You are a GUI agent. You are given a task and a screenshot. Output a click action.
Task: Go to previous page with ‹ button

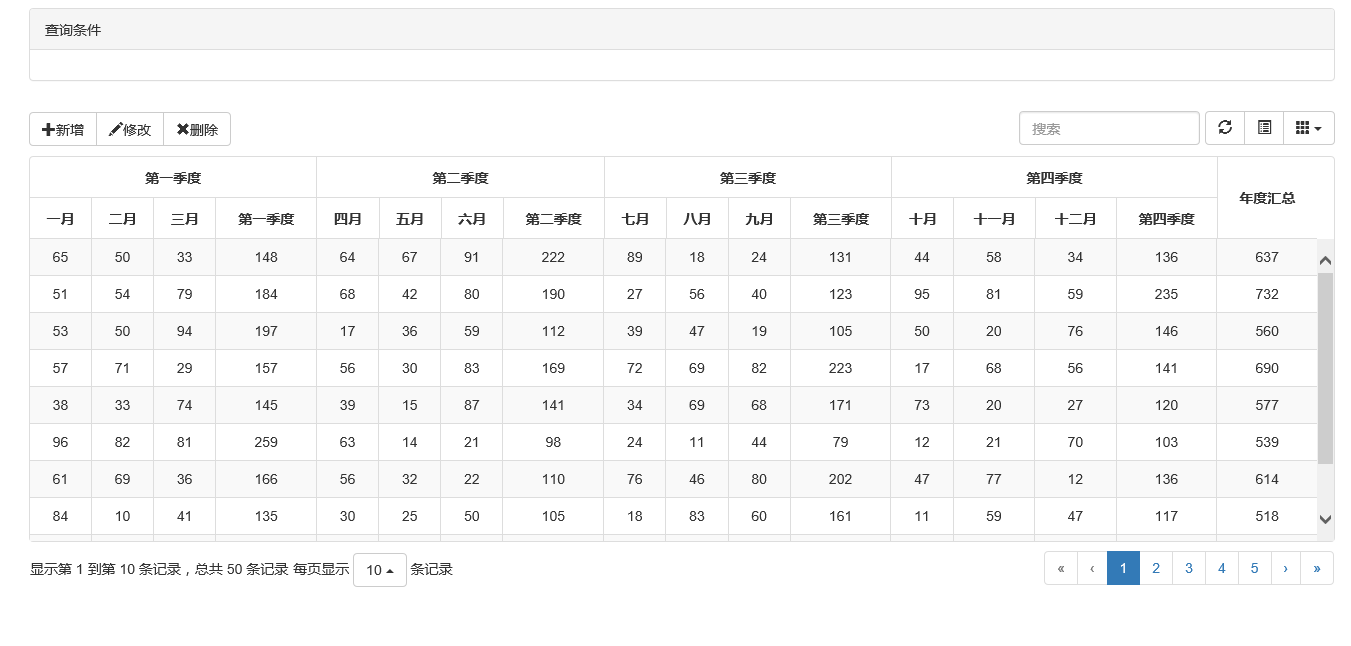click(1092, 568)
